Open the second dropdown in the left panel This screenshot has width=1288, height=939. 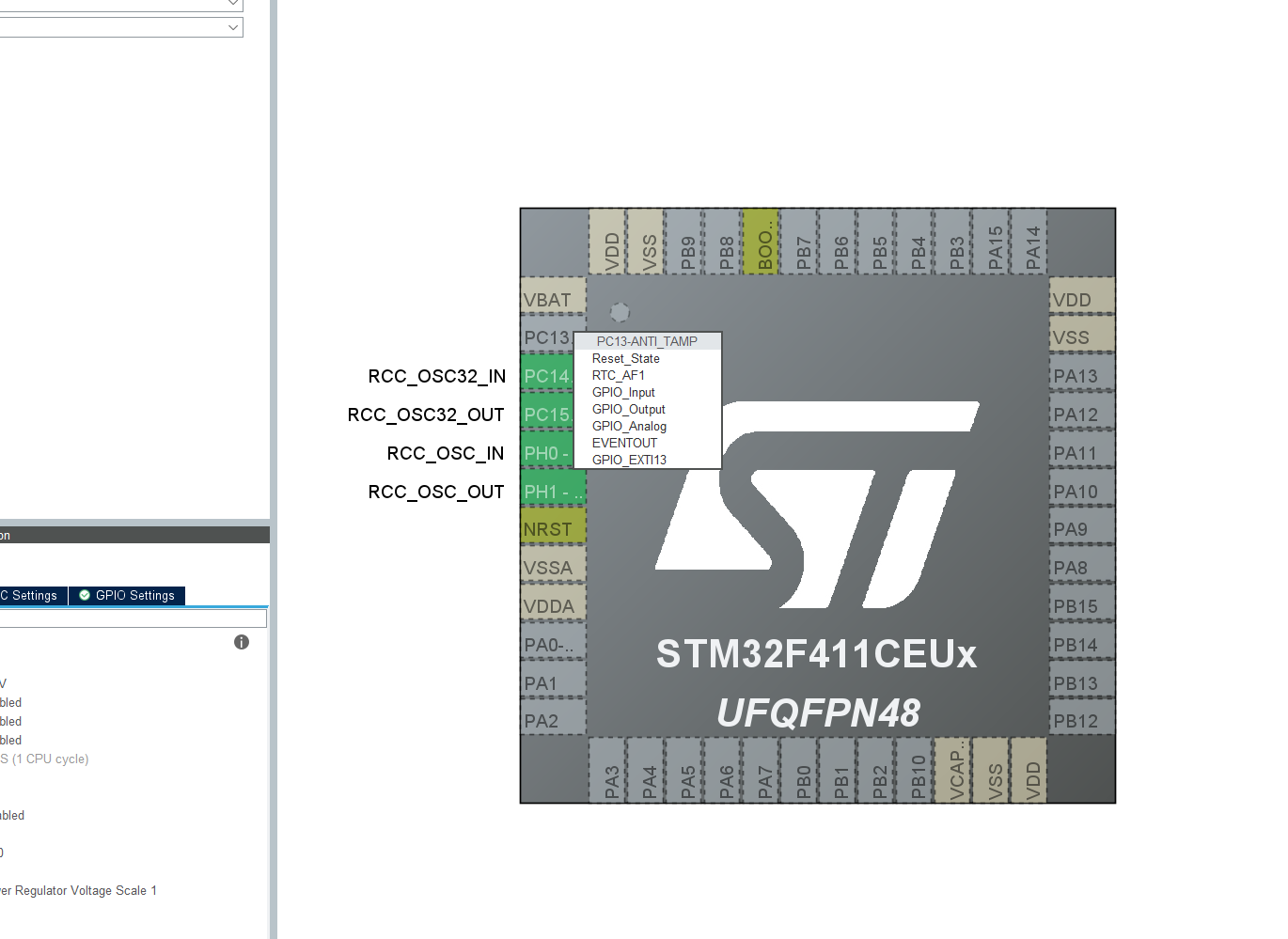click(233, 27)
